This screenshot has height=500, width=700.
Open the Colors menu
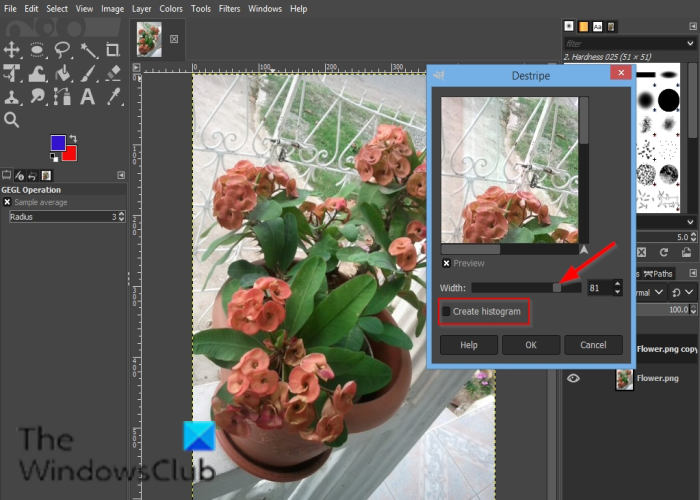173,8
